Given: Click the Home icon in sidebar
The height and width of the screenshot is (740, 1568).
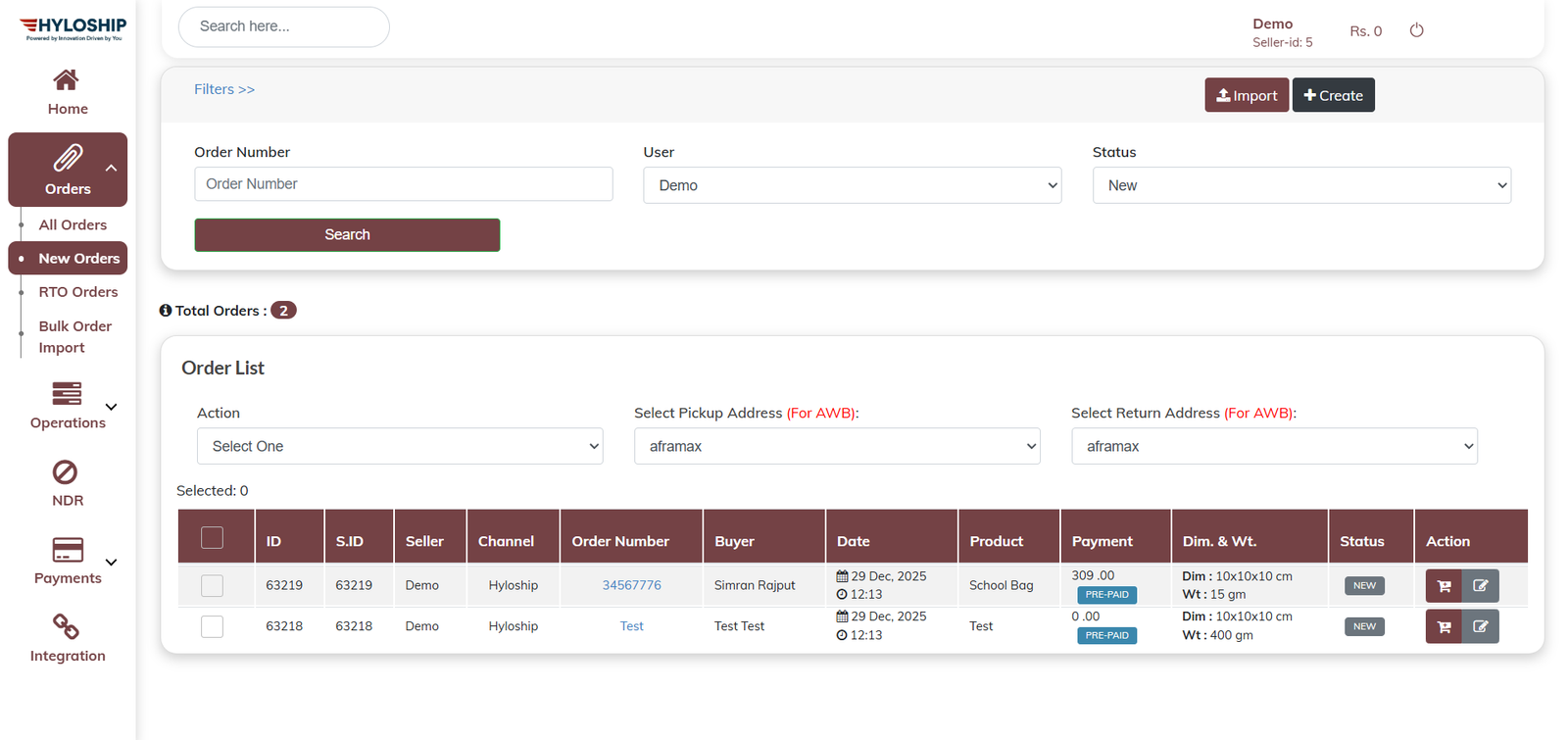Looking at the screenshot, I should [x=67, y=79].
